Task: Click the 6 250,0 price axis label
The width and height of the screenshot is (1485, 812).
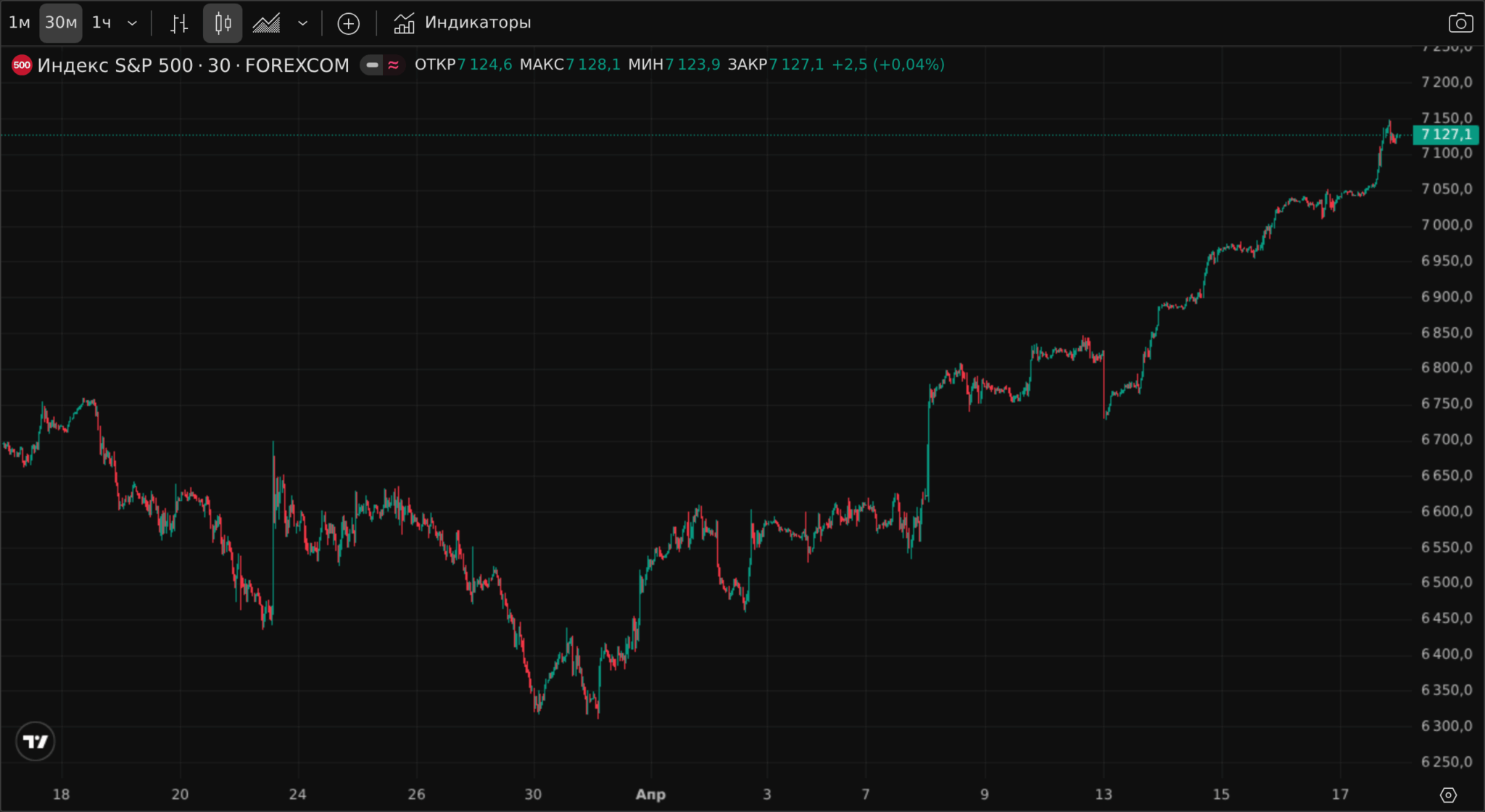Action: coord(1447,762)
